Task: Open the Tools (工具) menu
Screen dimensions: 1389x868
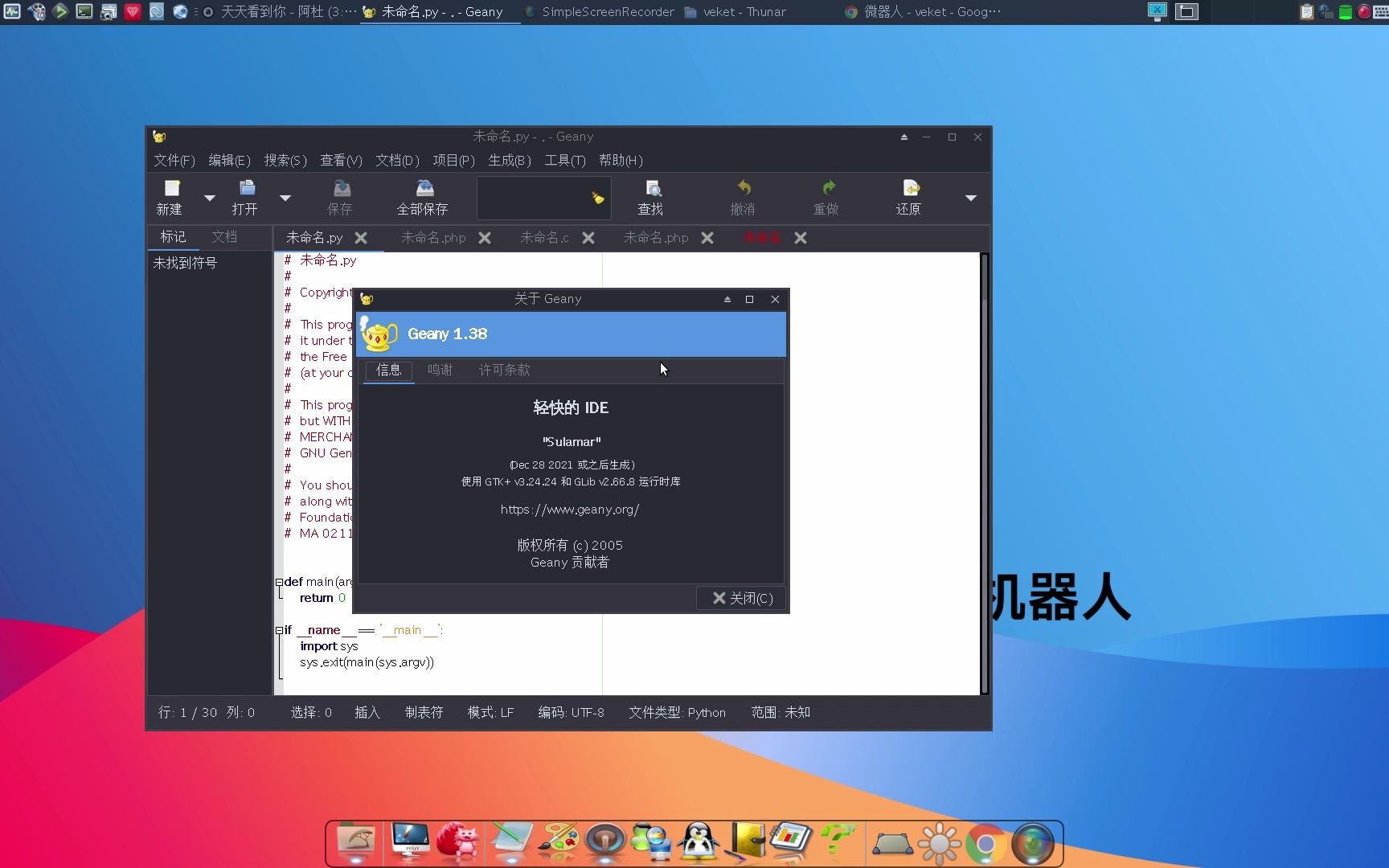Action: pos(565,160)
